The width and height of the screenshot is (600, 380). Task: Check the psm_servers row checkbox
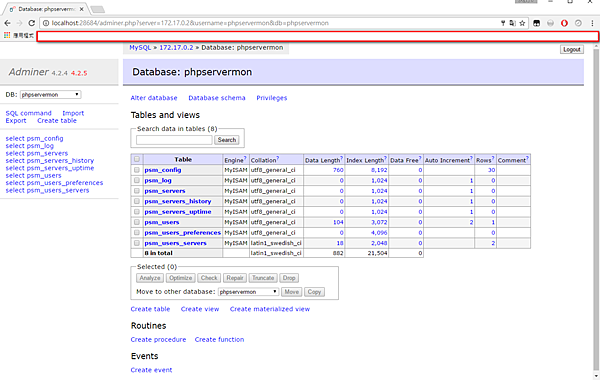[x=137, y=191]
